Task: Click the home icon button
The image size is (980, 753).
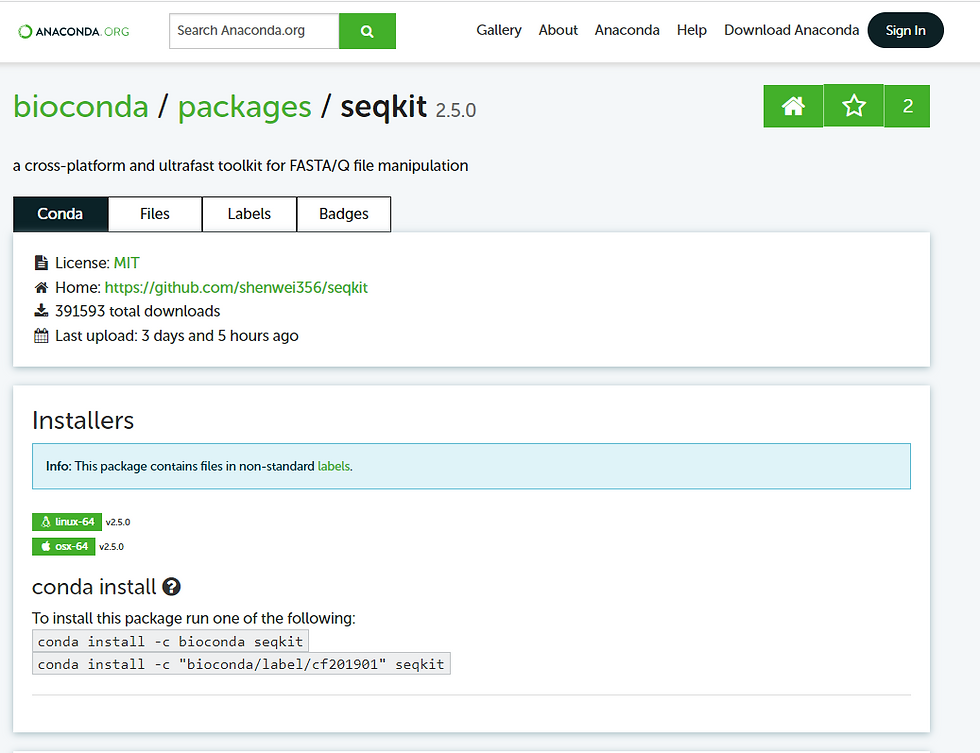Action: click(x=793, y=106)
